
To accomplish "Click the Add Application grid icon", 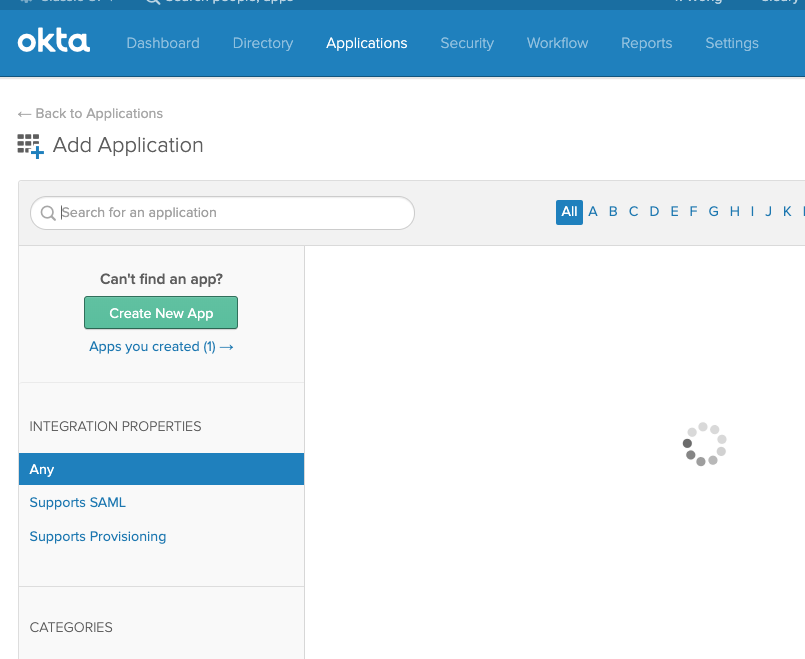I will [x=30, y=146].
